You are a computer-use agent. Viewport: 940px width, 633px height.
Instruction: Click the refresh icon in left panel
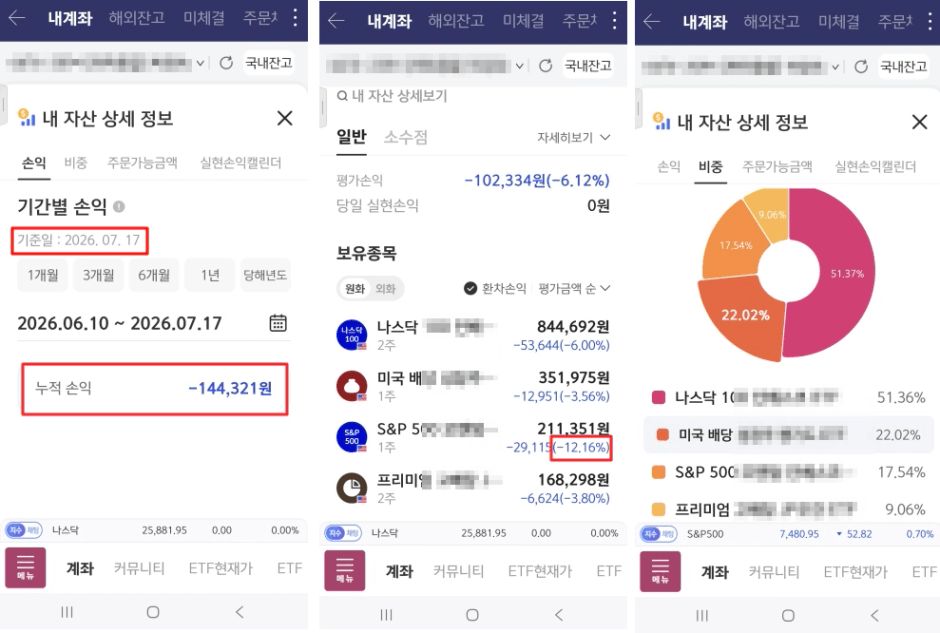coord(226,62)
